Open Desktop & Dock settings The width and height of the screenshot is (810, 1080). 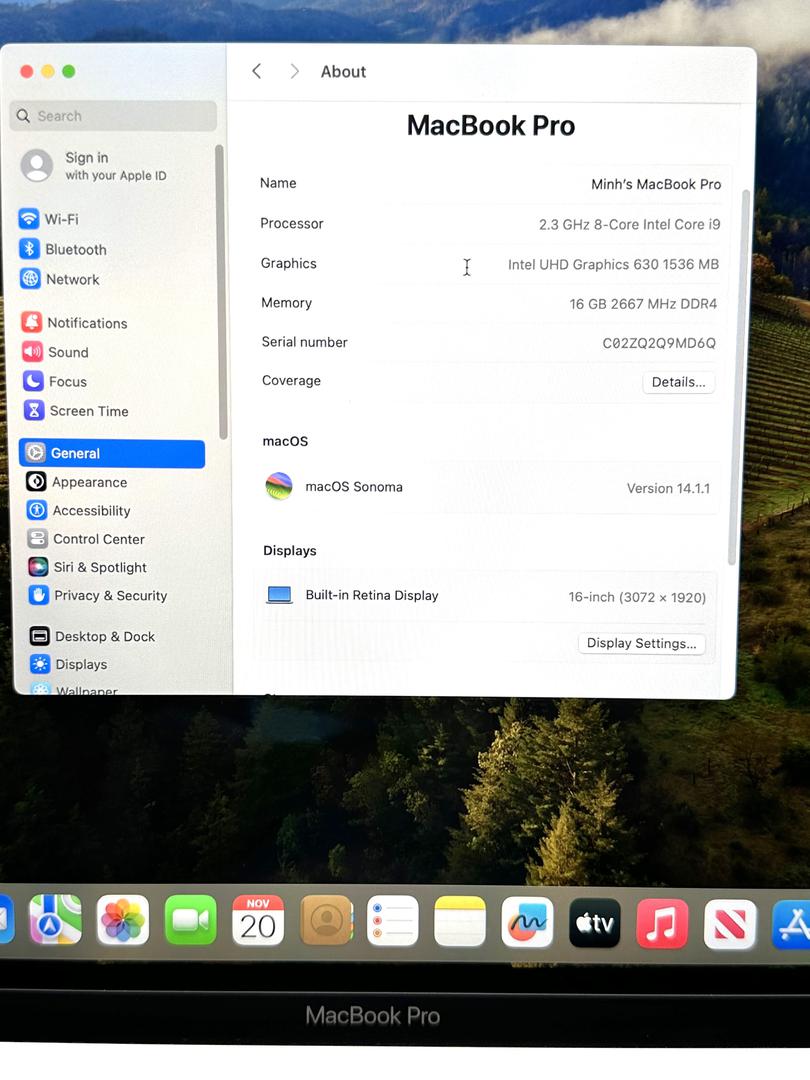coord(92,636)
